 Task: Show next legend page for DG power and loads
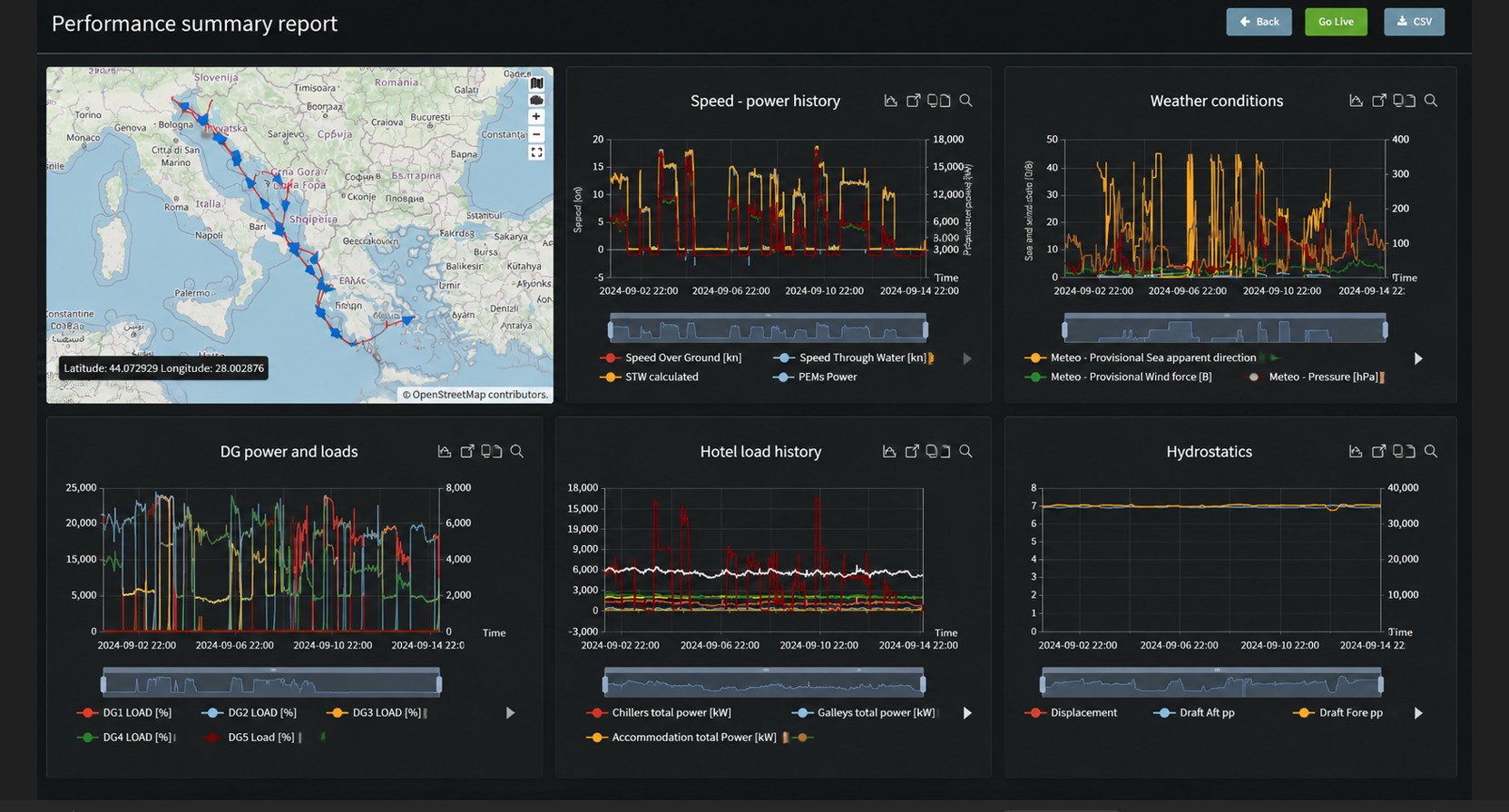coord(510,713)
